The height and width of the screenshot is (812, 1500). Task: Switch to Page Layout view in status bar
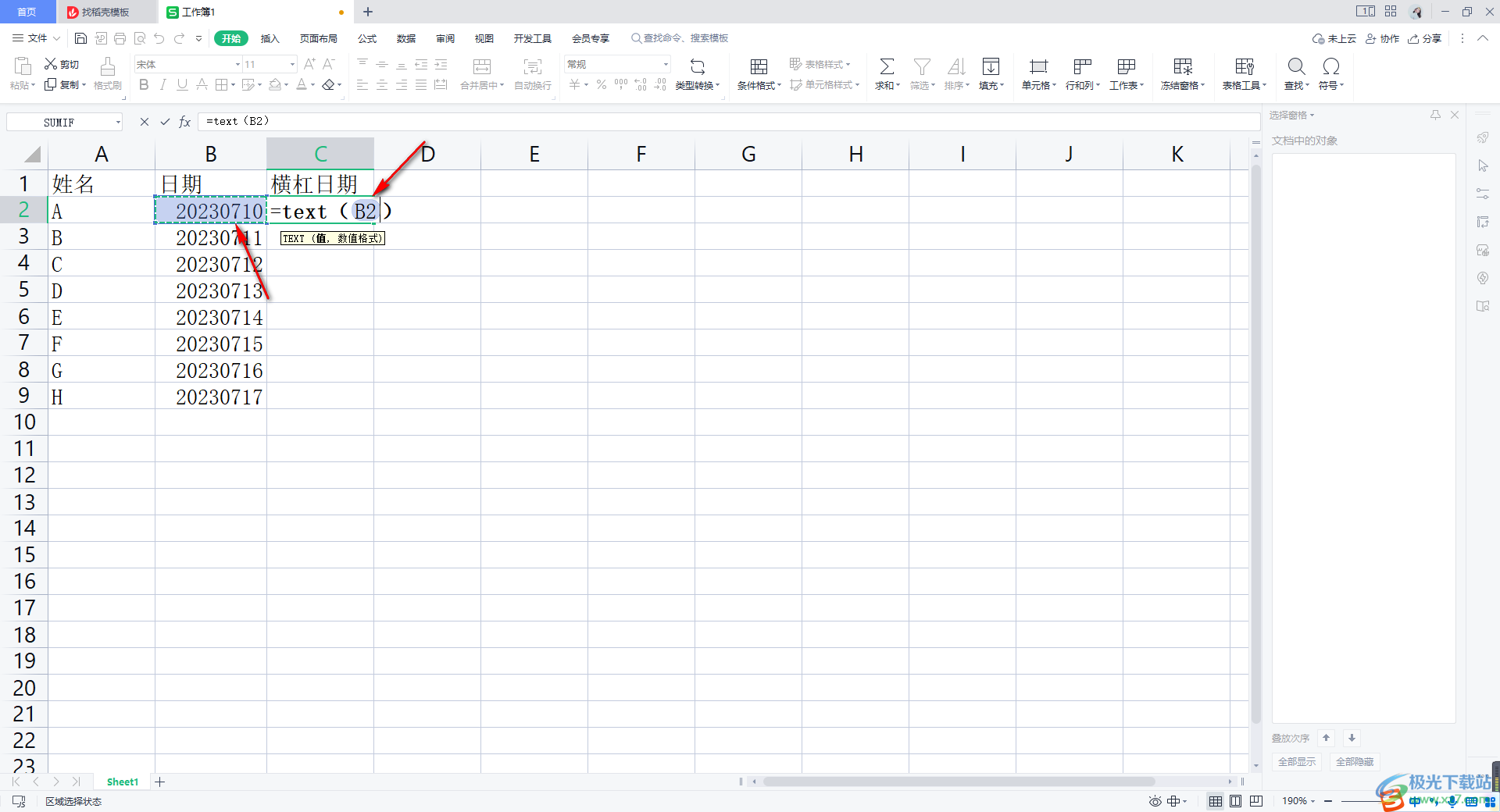pos(1236,801)
